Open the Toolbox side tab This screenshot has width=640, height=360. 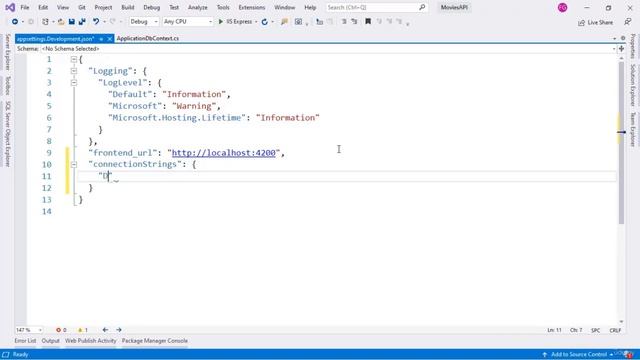[x=7, y=86]
